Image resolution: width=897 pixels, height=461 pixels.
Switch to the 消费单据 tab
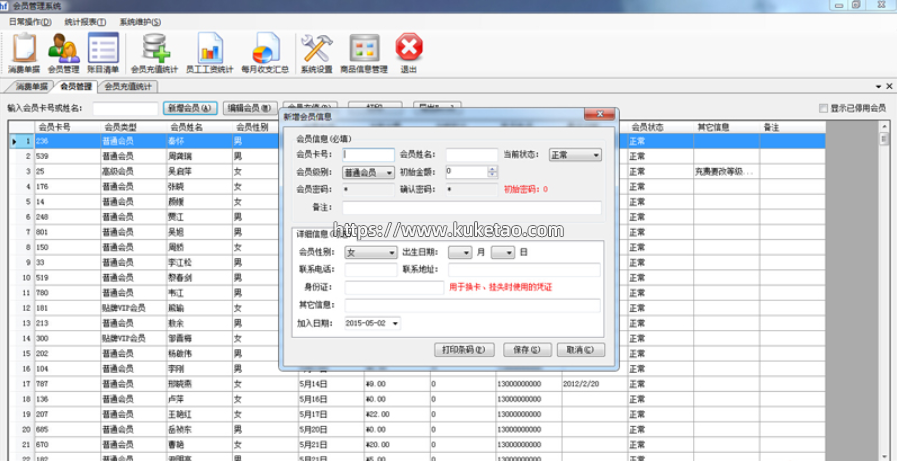tap(31, 87)
